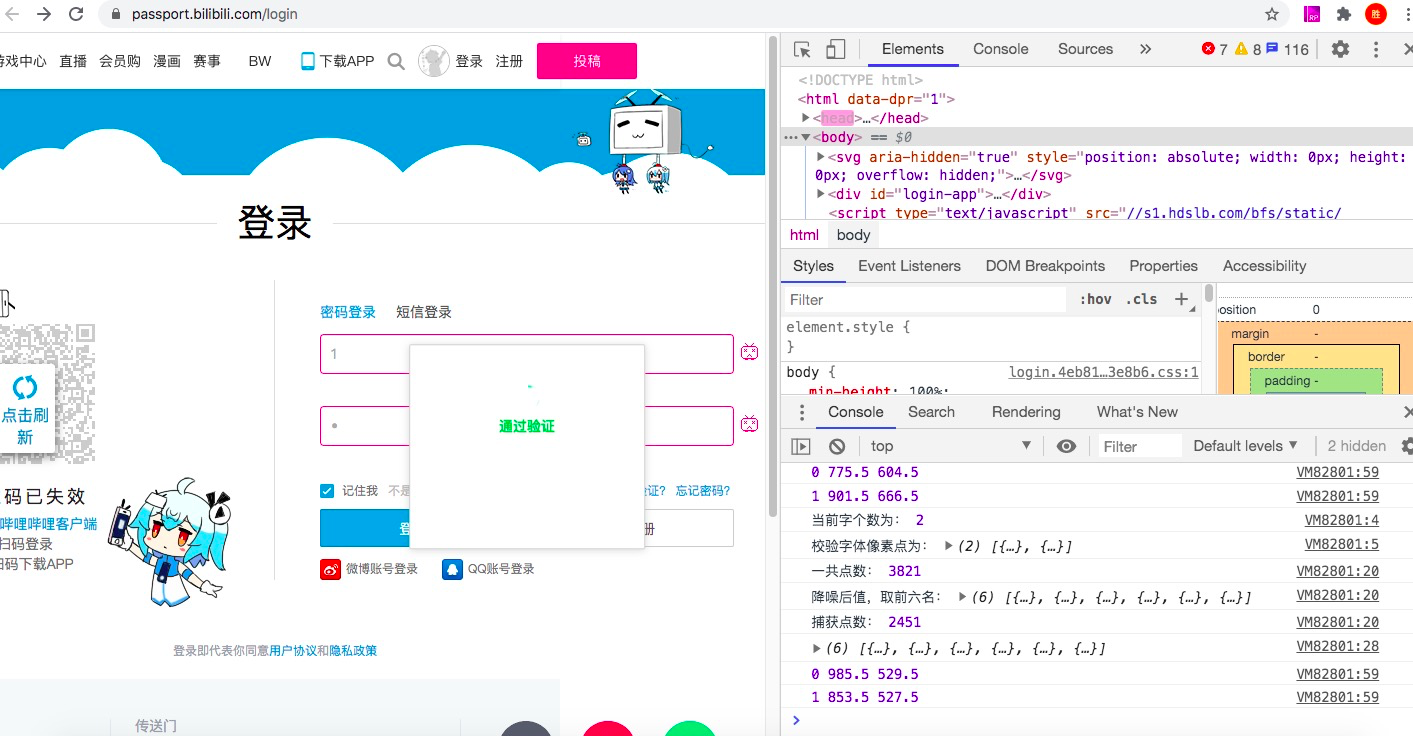Screen dimensions: 1413x736
Task: Expand the svg aria-hidden node
Action: tap(821, 156)
